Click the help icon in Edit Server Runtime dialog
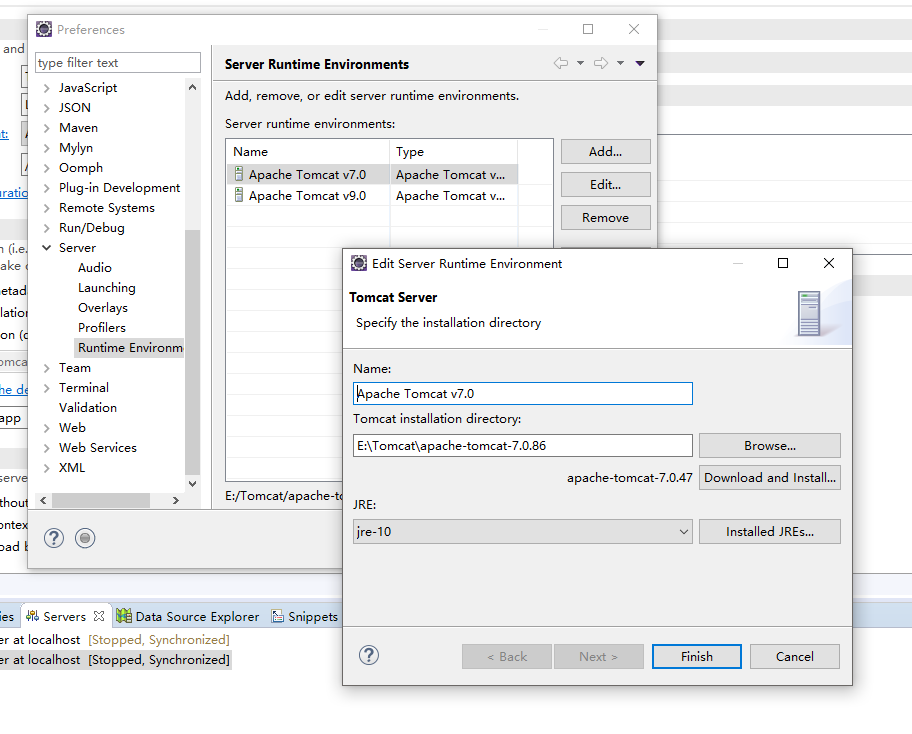 (x=369, y=656)
